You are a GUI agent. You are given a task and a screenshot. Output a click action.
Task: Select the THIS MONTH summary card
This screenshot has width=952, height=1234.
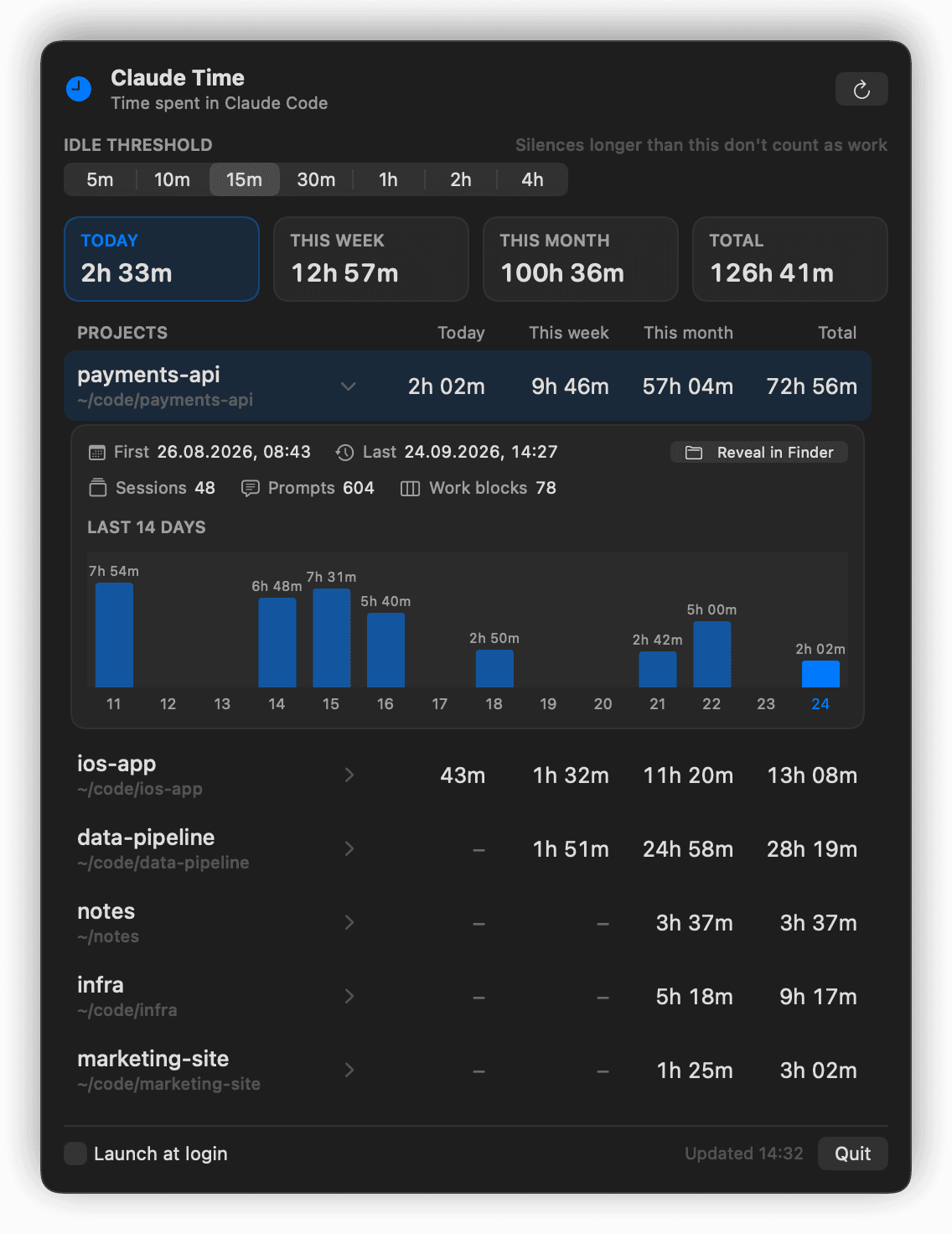pos(581,259)
